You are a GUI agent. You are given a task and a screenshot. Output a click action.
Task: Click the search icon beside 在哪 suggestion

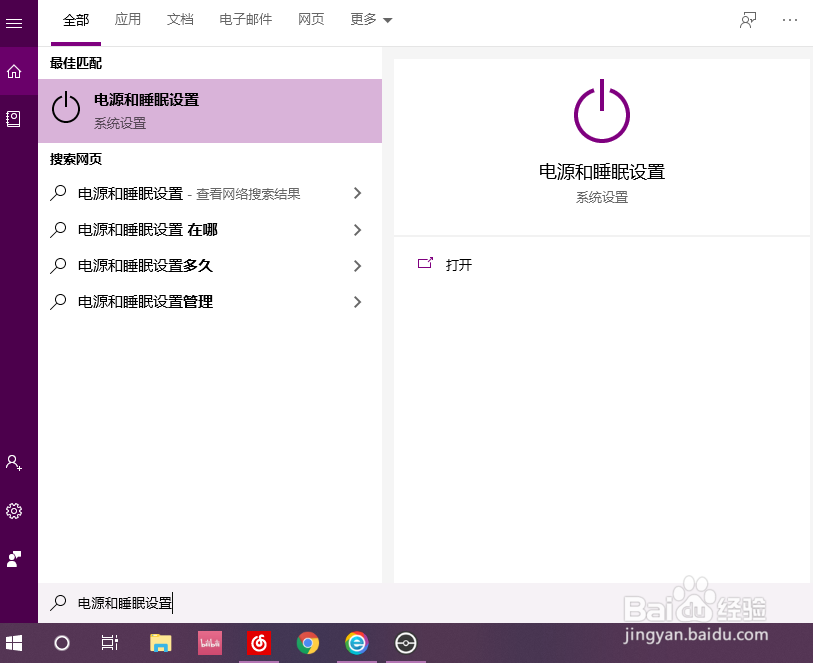pos(58,230)
